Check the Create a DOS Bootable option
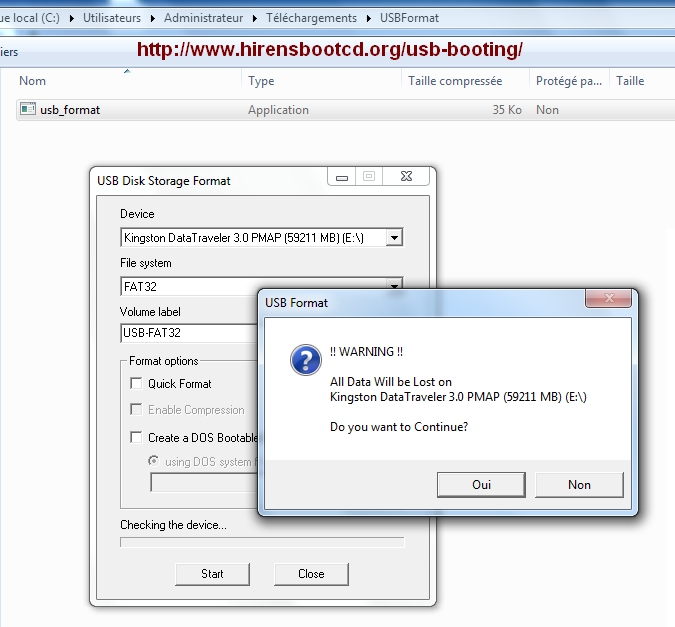Viewport: 675px width, 627px height. [x=136, y=437]
